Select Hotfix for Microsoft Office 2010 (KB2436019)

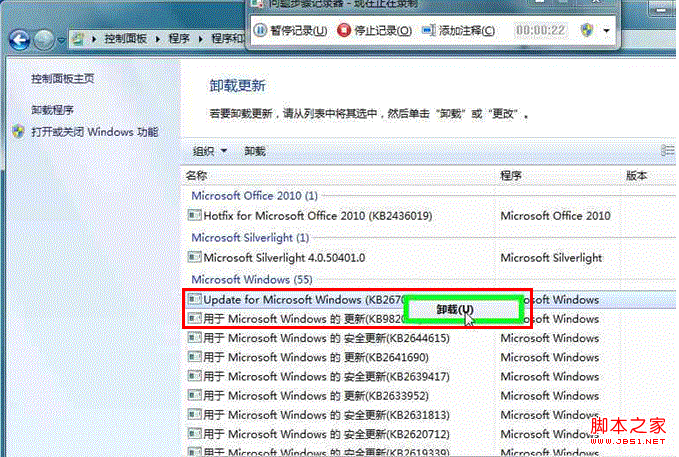[317, 216]
